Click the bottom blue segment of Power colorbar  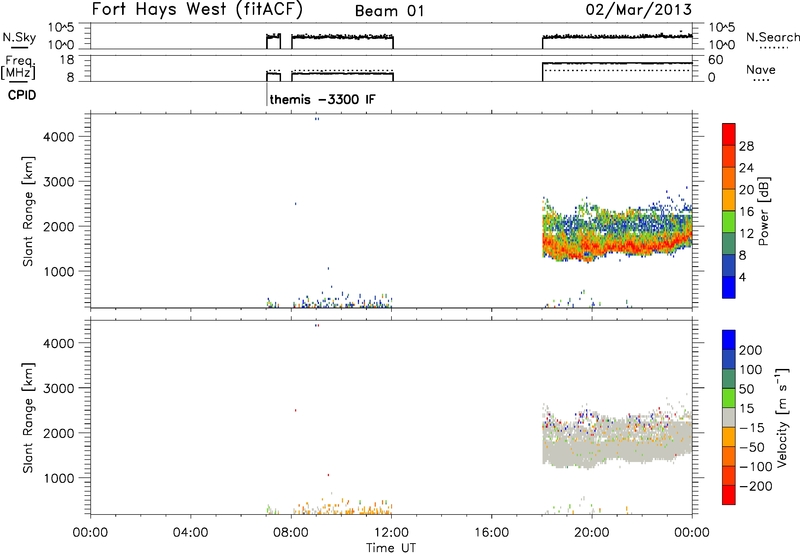pos(729,287)
